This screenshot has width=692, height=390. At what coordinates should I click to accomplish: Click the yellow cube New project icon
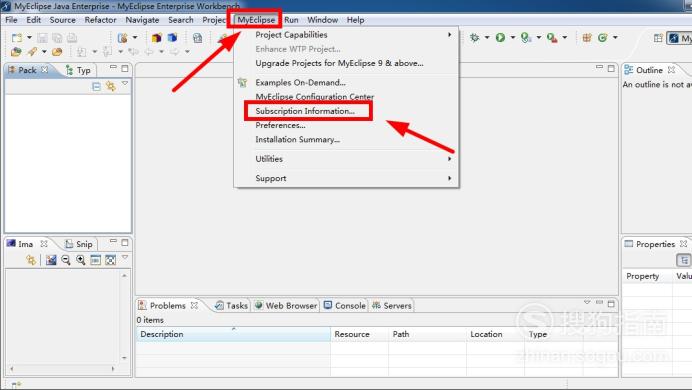coord(156,38)
